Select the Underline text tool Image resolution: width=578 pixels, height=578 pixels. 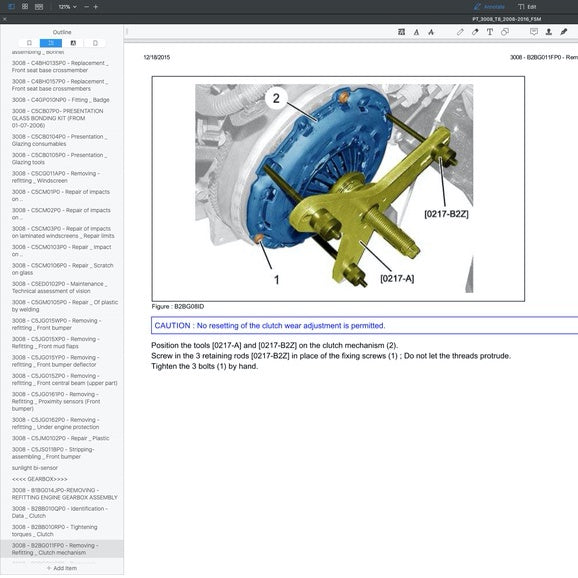click(416, 32)
